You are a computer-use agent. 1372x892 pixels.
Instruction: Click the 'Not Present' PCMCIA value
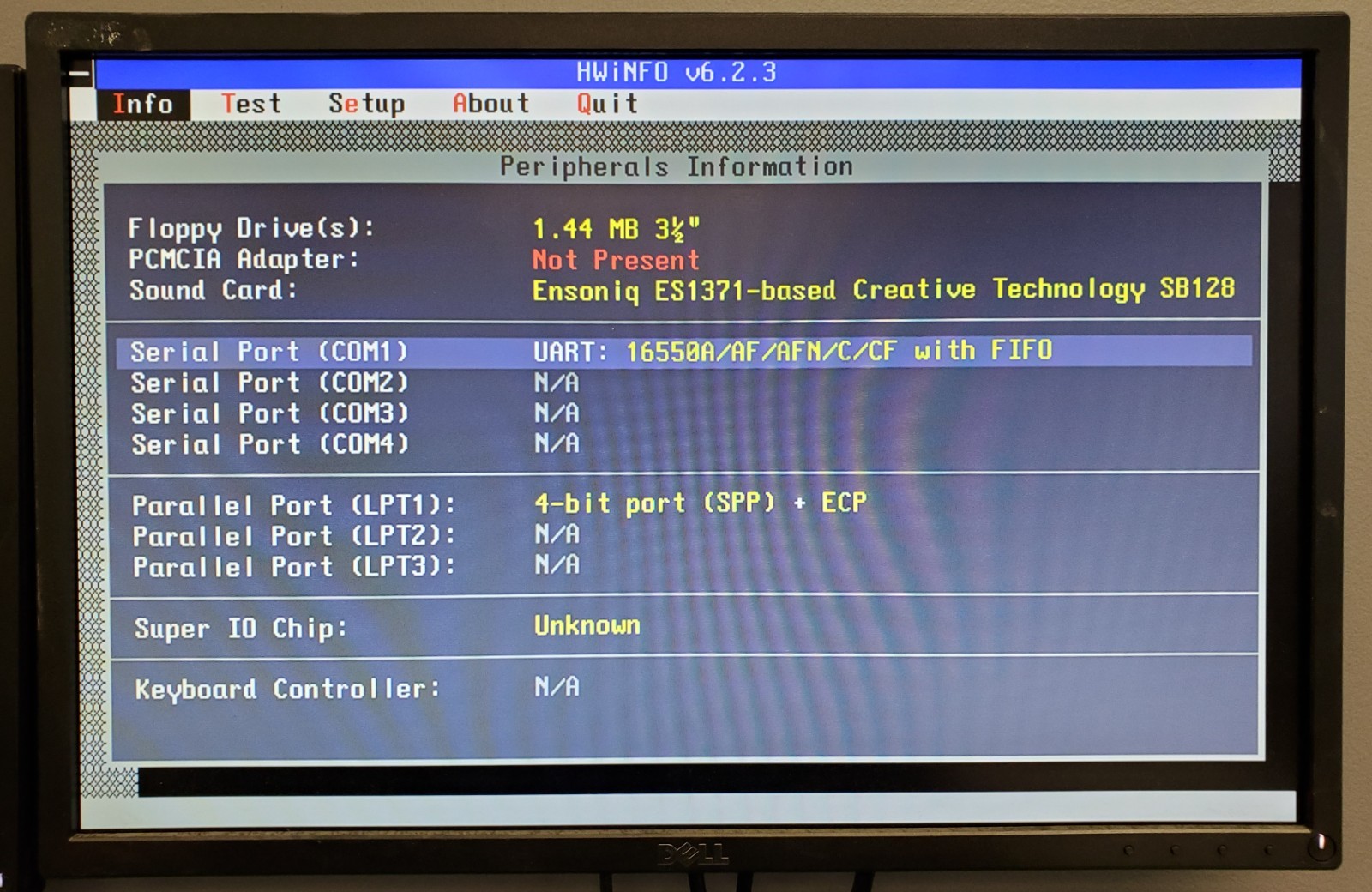[x=616, y=259]
